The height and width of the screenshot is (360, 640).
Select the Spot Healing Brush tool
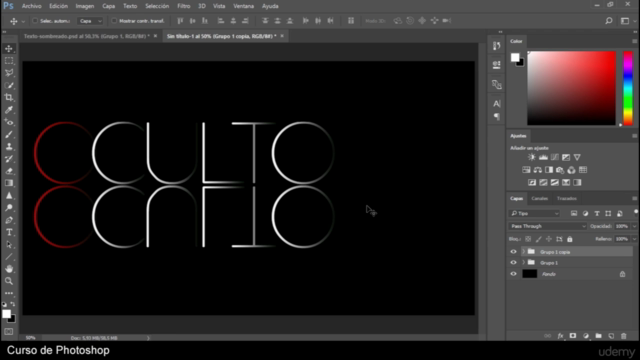9,122
